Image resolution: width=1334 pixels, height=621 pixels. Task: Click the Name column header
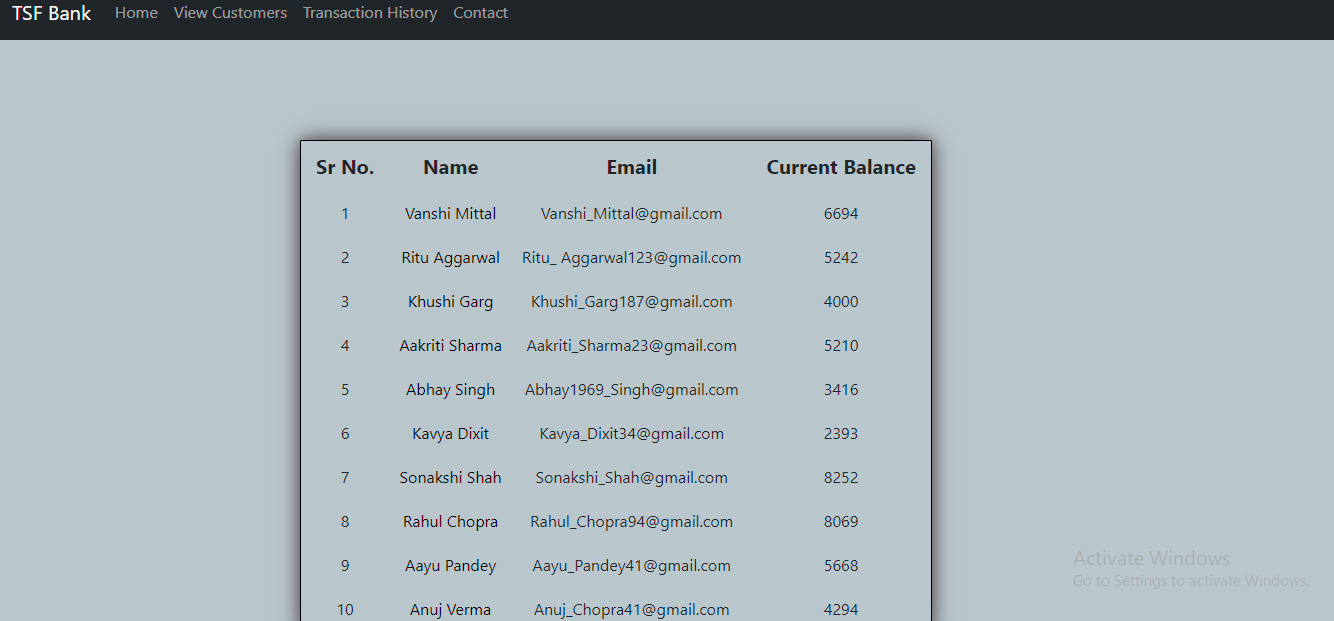[450, 167]
